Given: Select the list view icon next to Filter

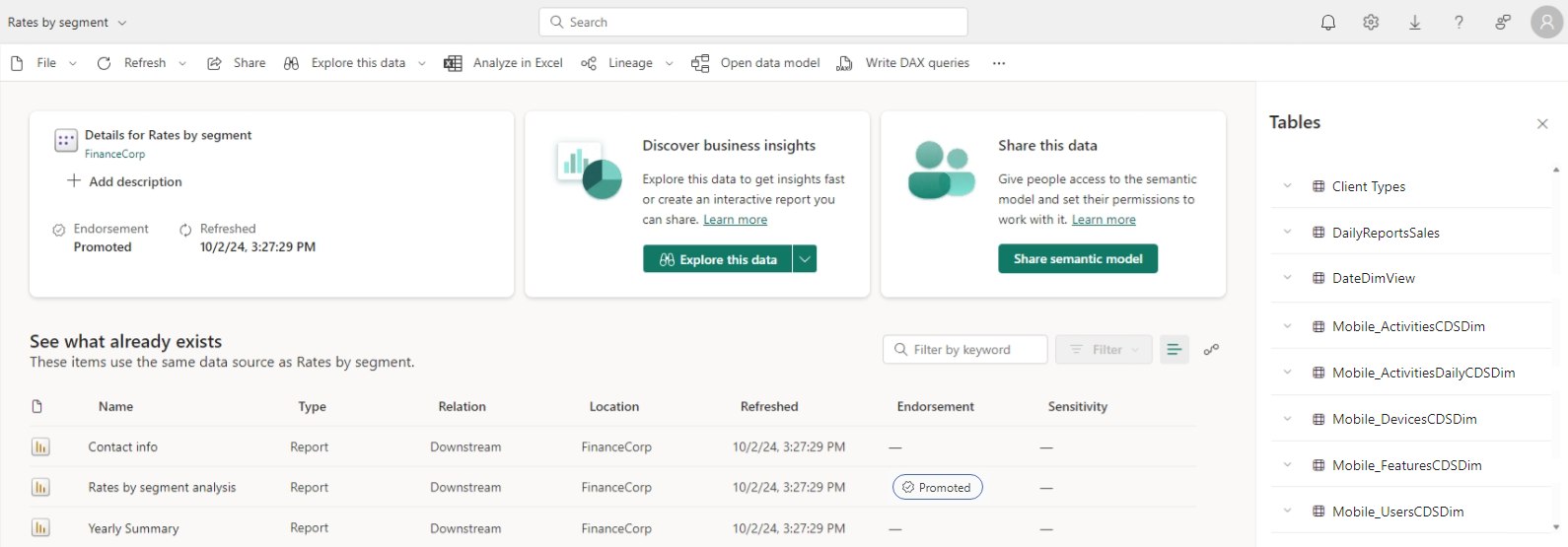Looking at the screenshot, I should pos(1174,349).
